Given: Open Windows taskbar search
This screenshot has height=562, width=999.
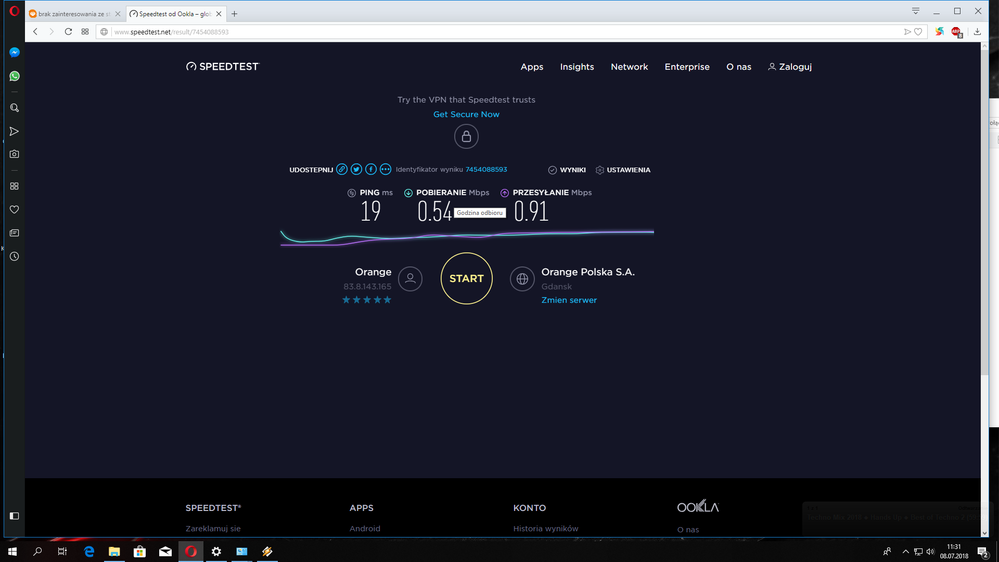Looking at the screenshot, I should pos(37,551).
